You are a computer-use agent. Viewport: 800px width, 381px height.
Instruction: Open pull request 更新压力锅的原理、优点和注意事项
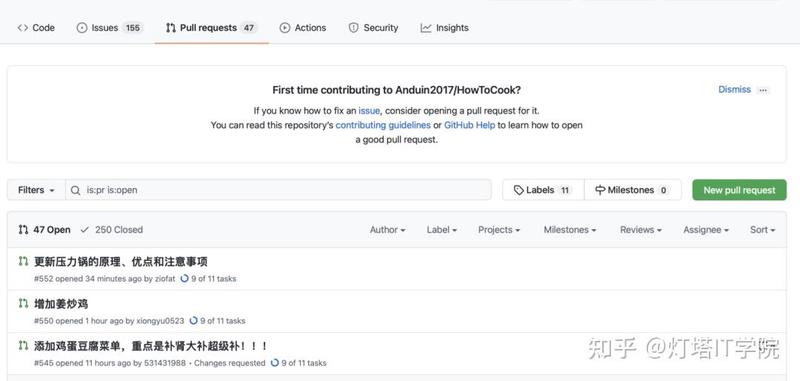click(121, 262)
